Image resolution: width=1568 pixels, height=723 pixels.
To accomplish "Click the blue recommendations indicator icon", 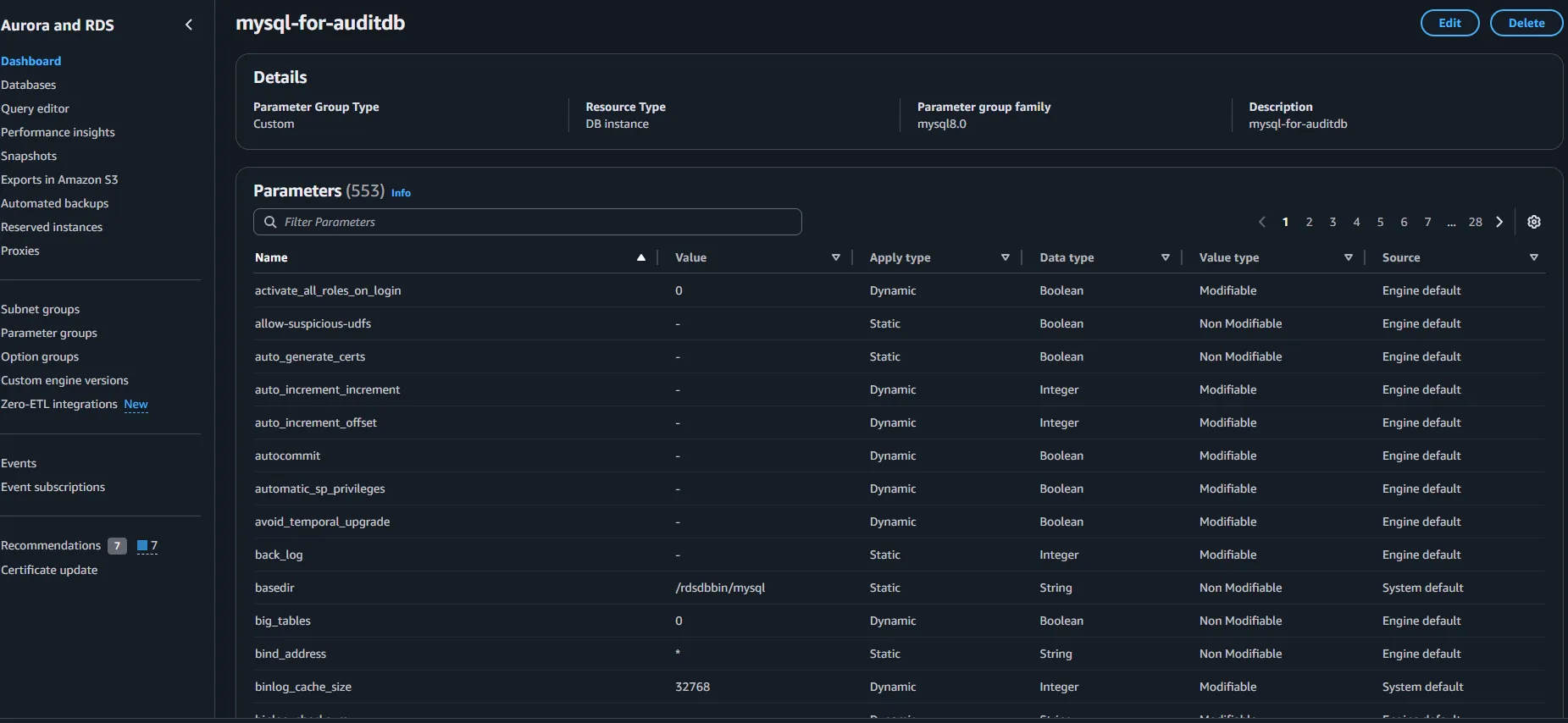I will (142, 546).
